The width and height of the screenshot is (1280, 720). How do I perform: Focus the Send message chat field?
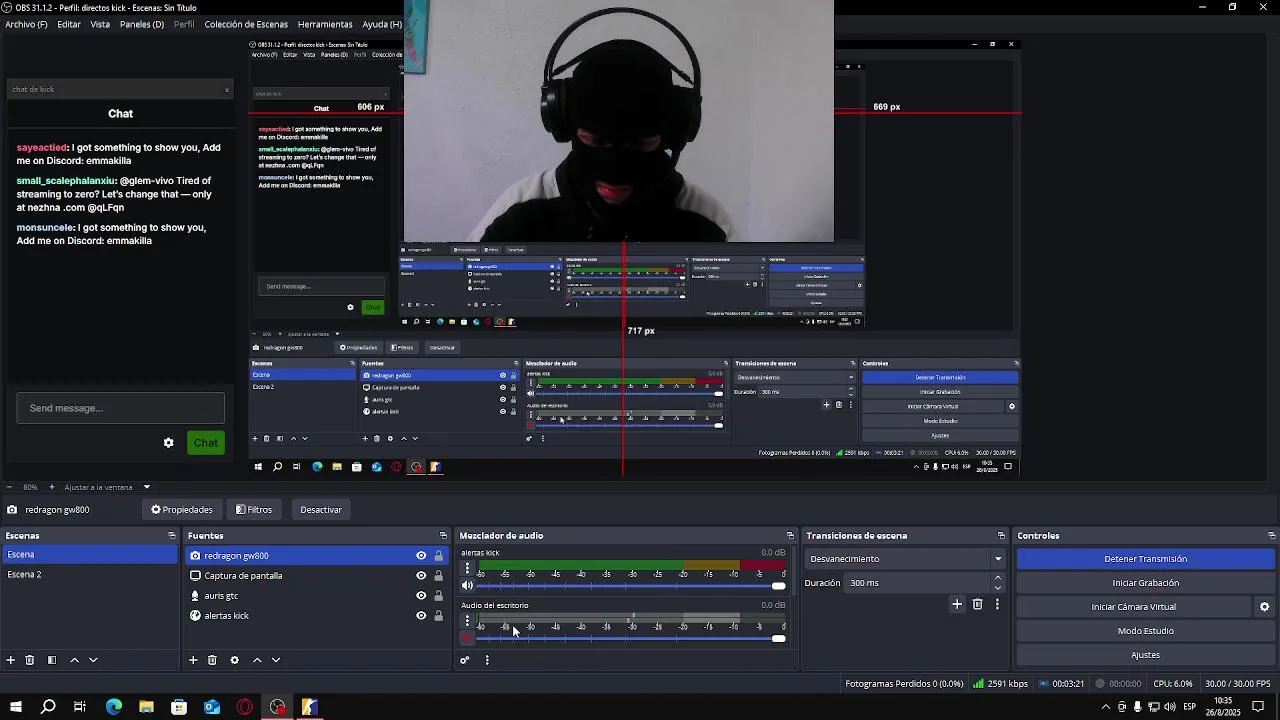(x=121, y=408)
